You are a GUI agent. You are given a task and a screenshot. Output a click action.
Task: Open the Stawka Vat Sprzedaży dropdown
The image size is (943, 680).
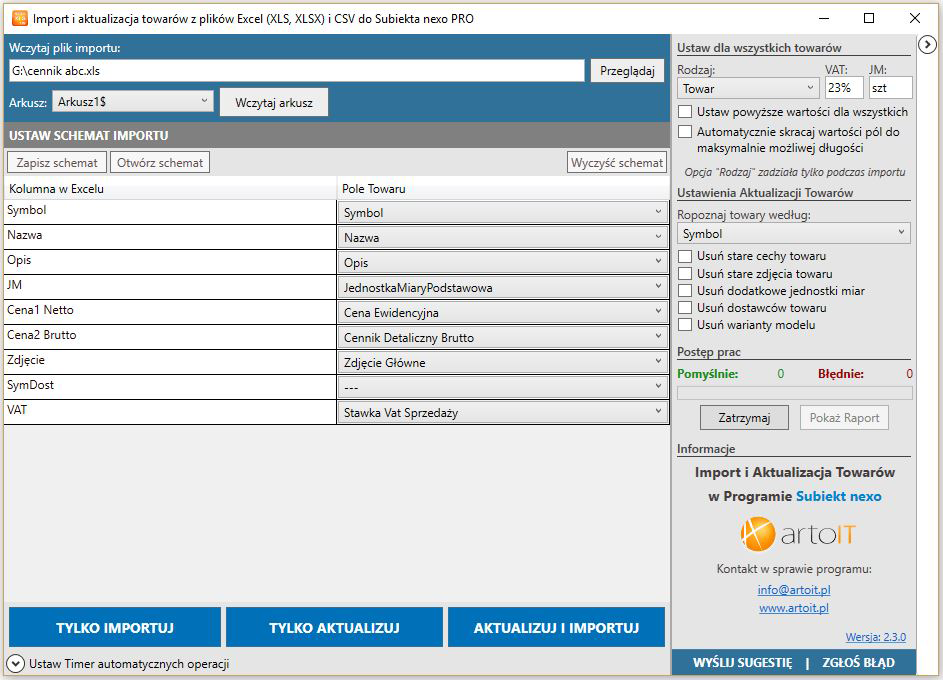503,412
